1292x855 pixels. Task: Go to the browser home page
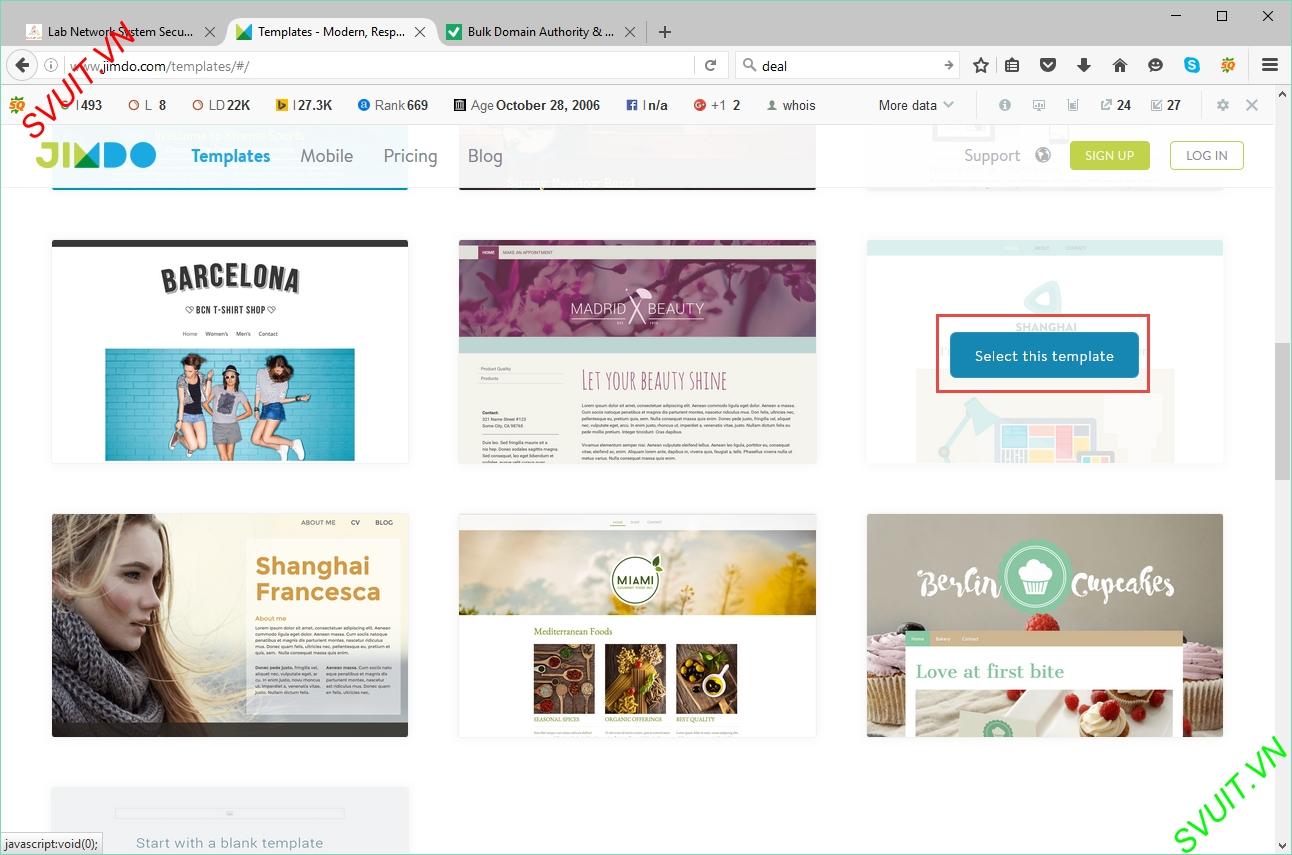(x=1120, y=65)
